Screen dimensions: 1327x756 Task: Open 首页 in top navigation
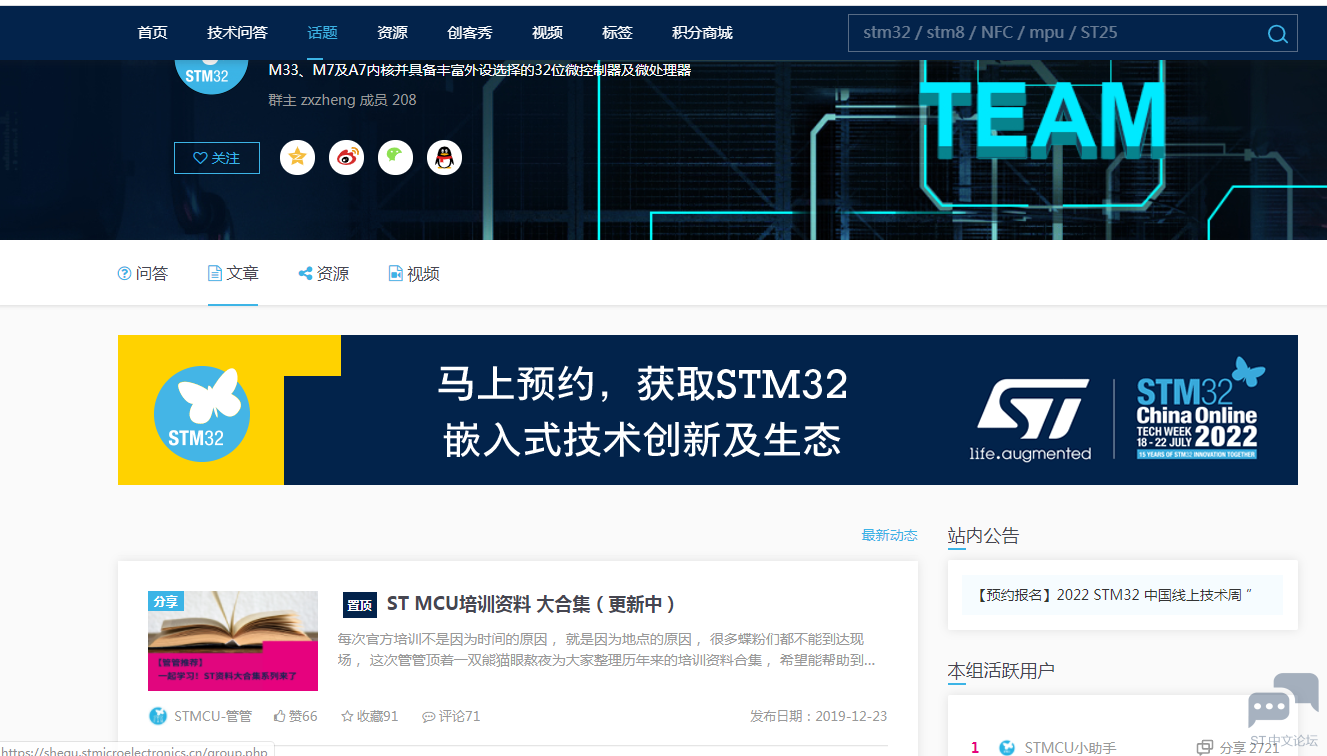152,33
